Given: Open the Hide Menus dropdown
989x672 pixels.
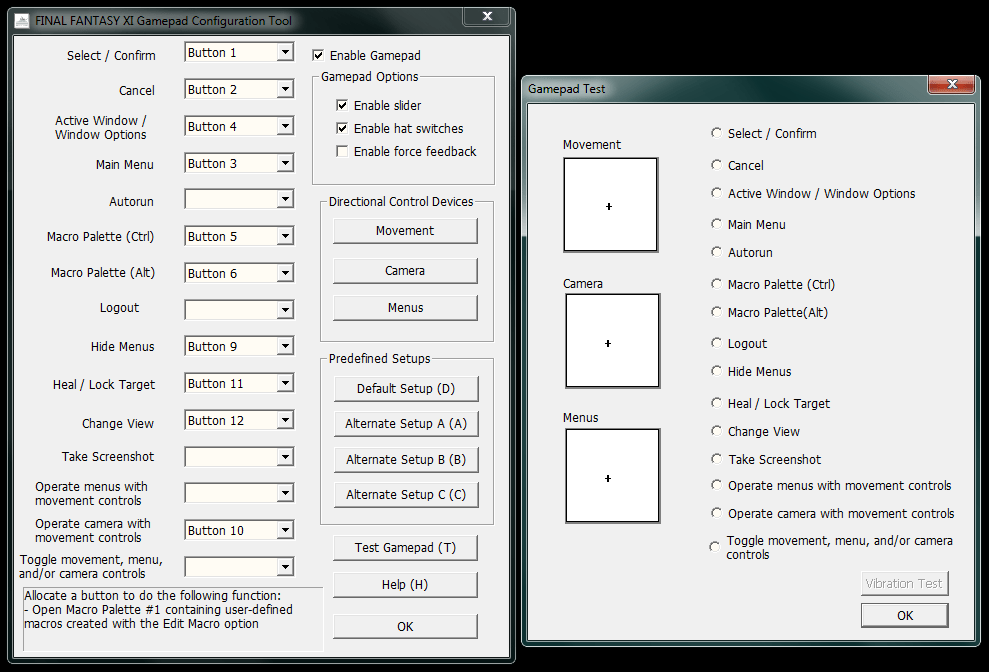Looking at the screenshot, I should (285, 346).
